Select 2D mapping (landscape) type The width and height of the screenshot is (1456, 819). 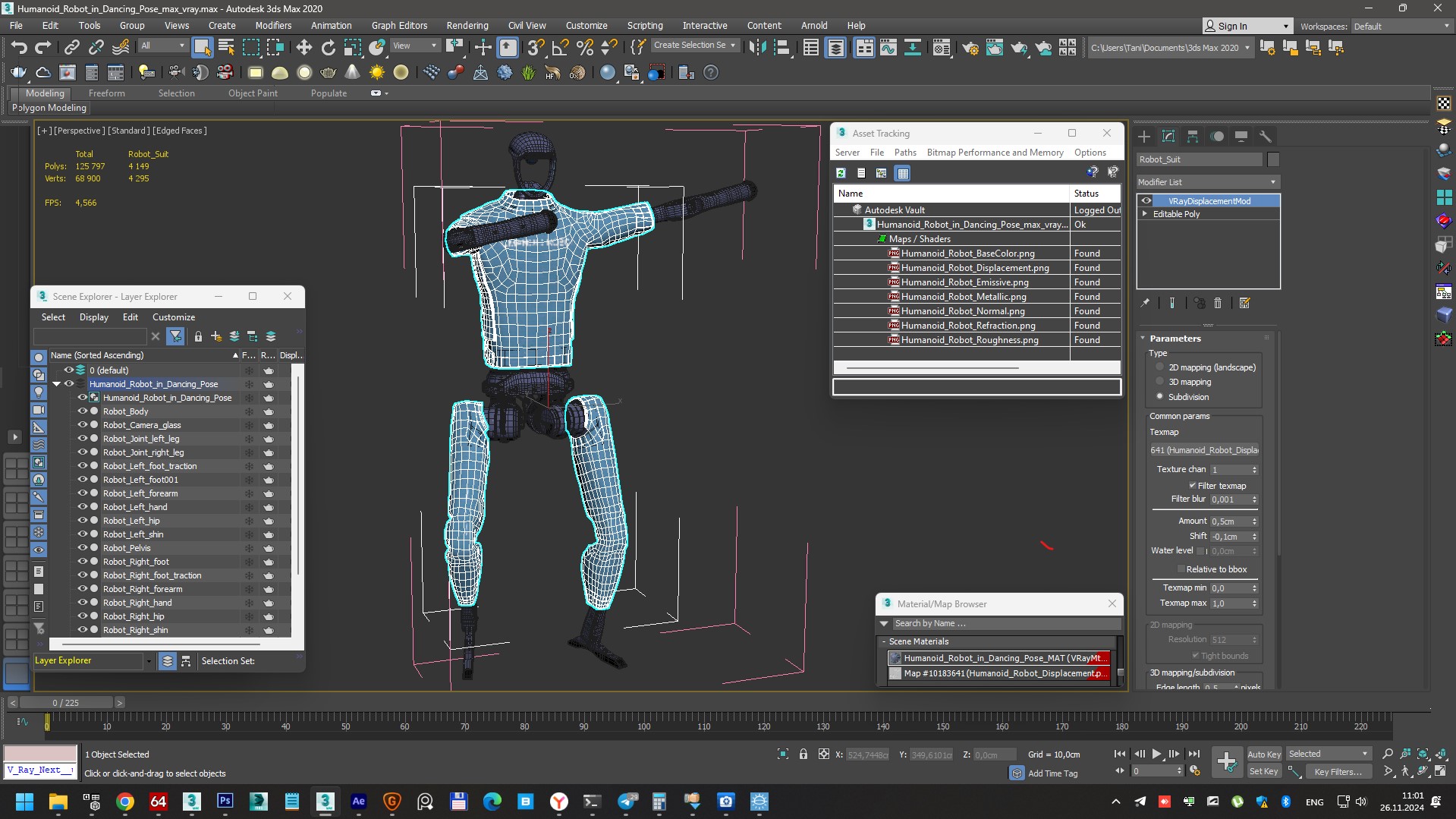click(x=1159, y=367)
